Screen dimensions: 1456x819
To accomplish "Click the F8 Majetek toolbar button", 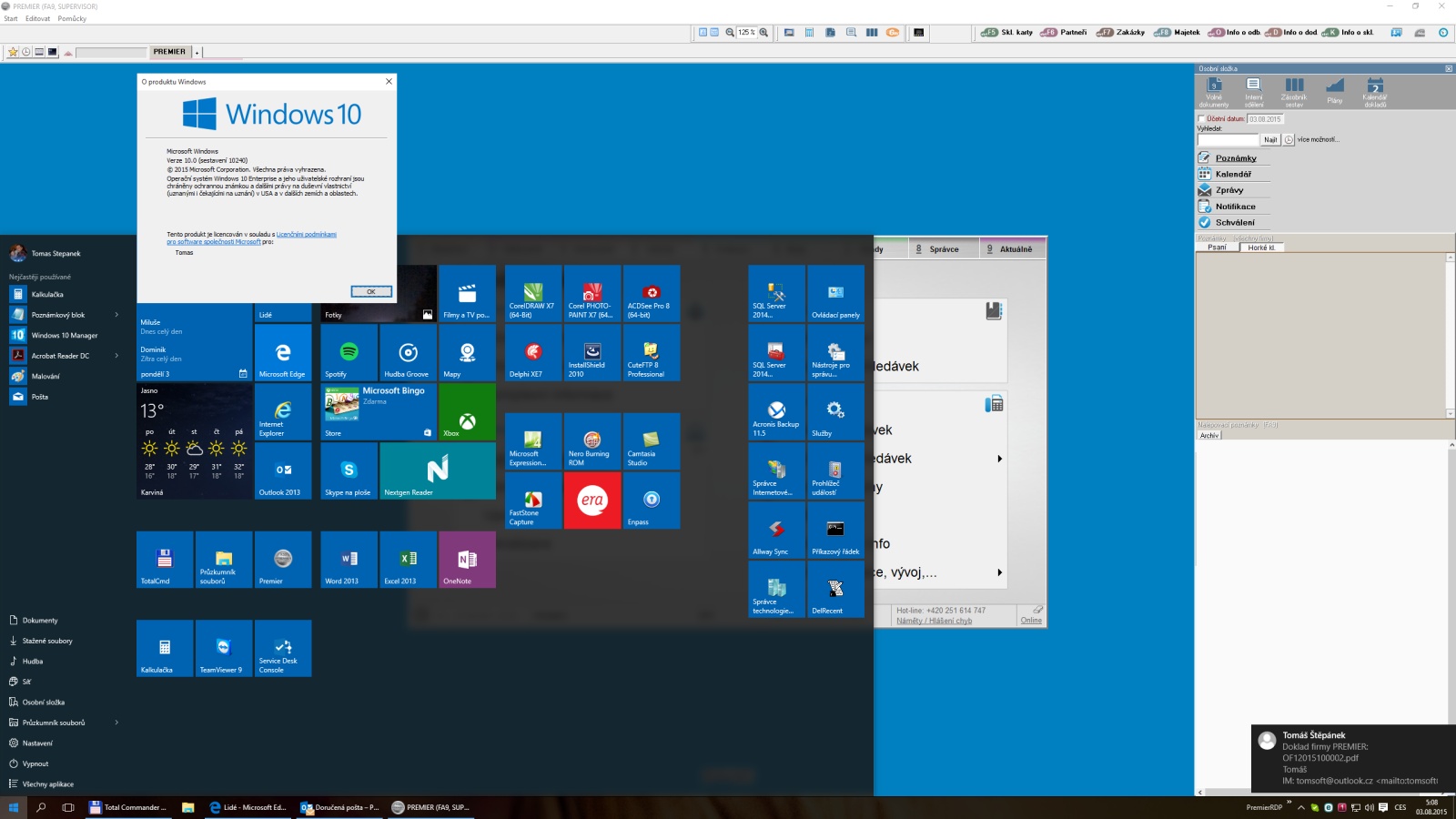I will click(x=1178, y=32).
